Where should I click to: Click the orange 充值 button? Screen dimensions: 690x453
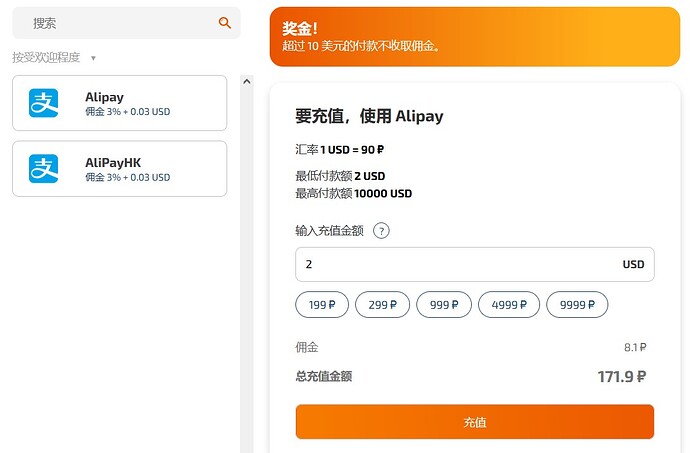coord(475,422)
